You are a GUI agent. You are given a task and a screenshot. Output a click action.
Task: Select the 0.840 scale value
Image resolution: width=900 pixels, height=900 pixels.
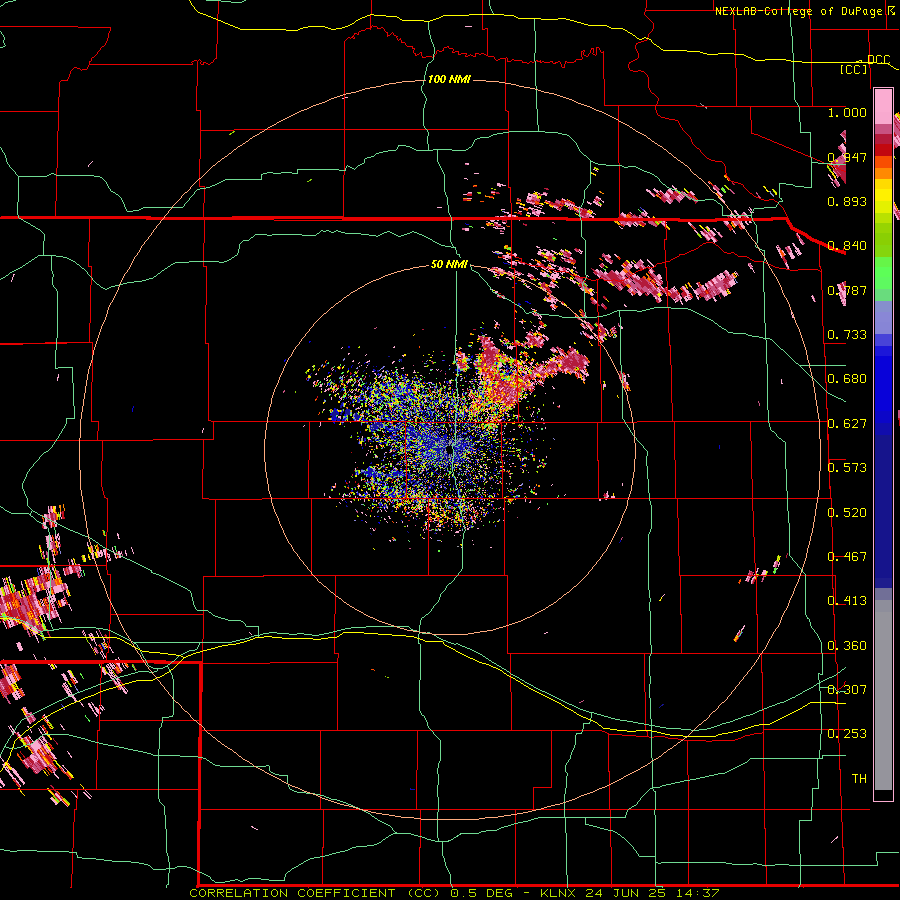[x=847, y=246]
